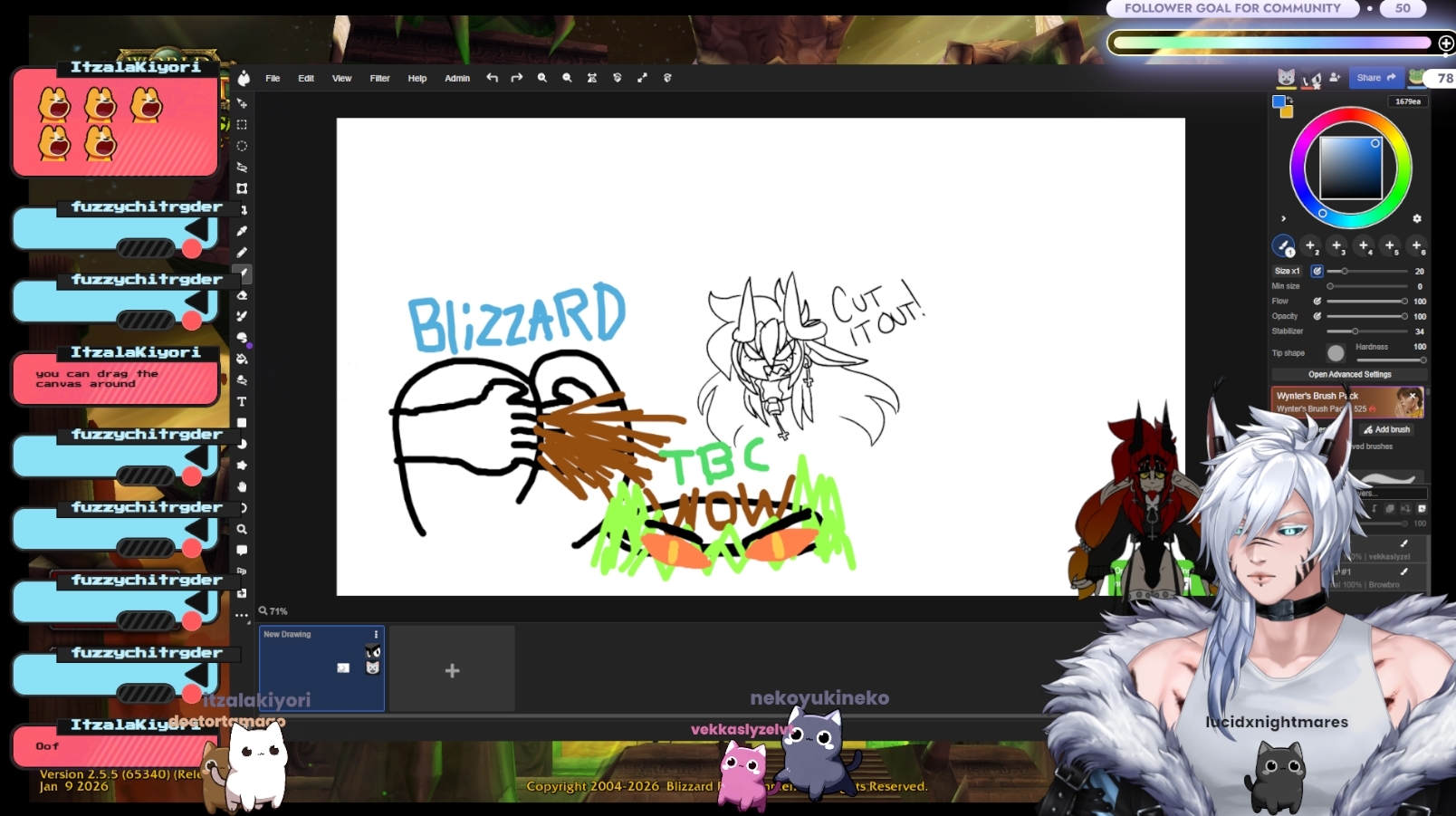Select the New Drawing thumbnail

pyautogui.click(x=321, y=668)
